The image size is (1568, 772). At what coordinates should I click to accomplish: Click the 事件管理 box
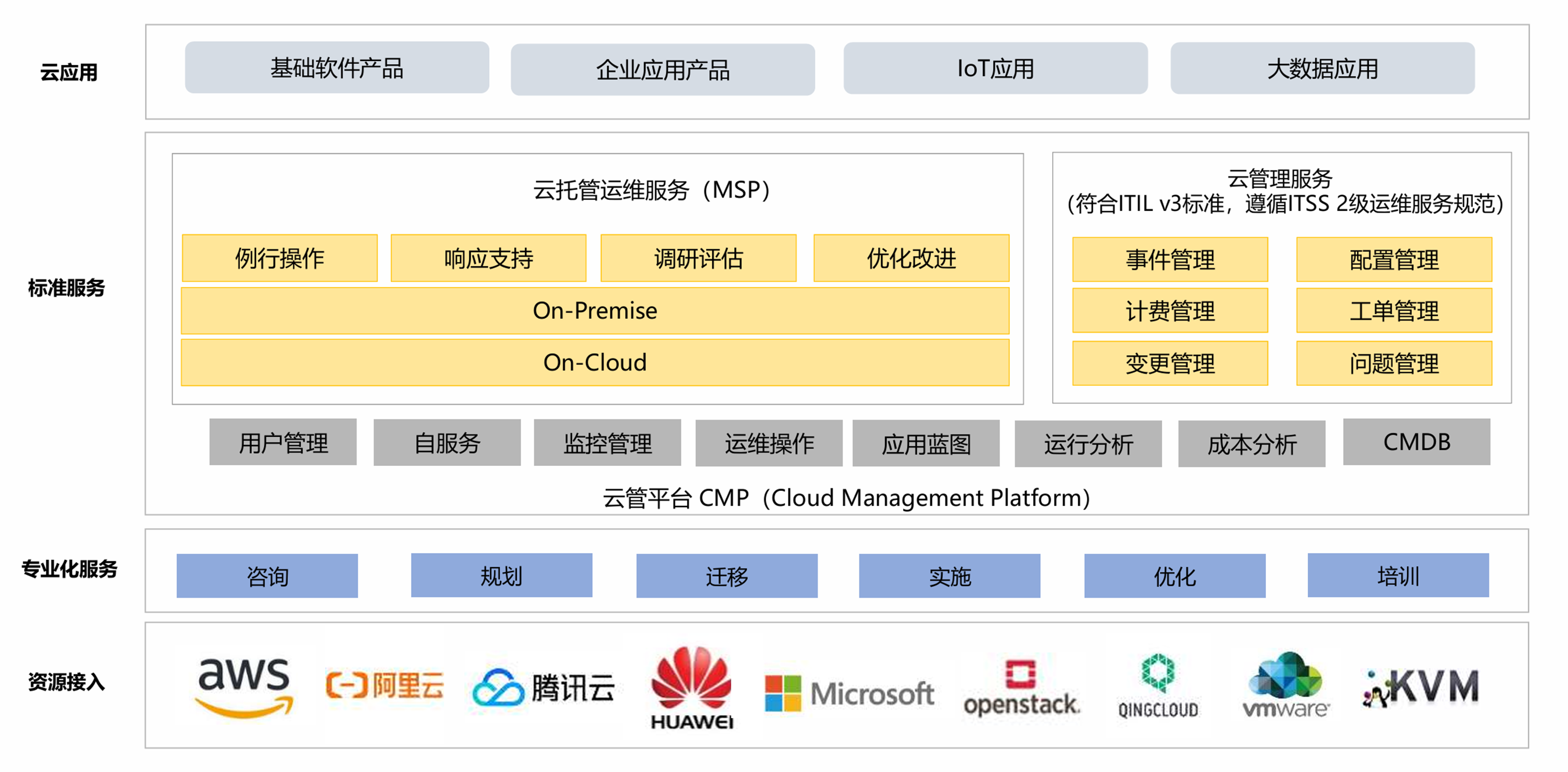click(1169, 259)
